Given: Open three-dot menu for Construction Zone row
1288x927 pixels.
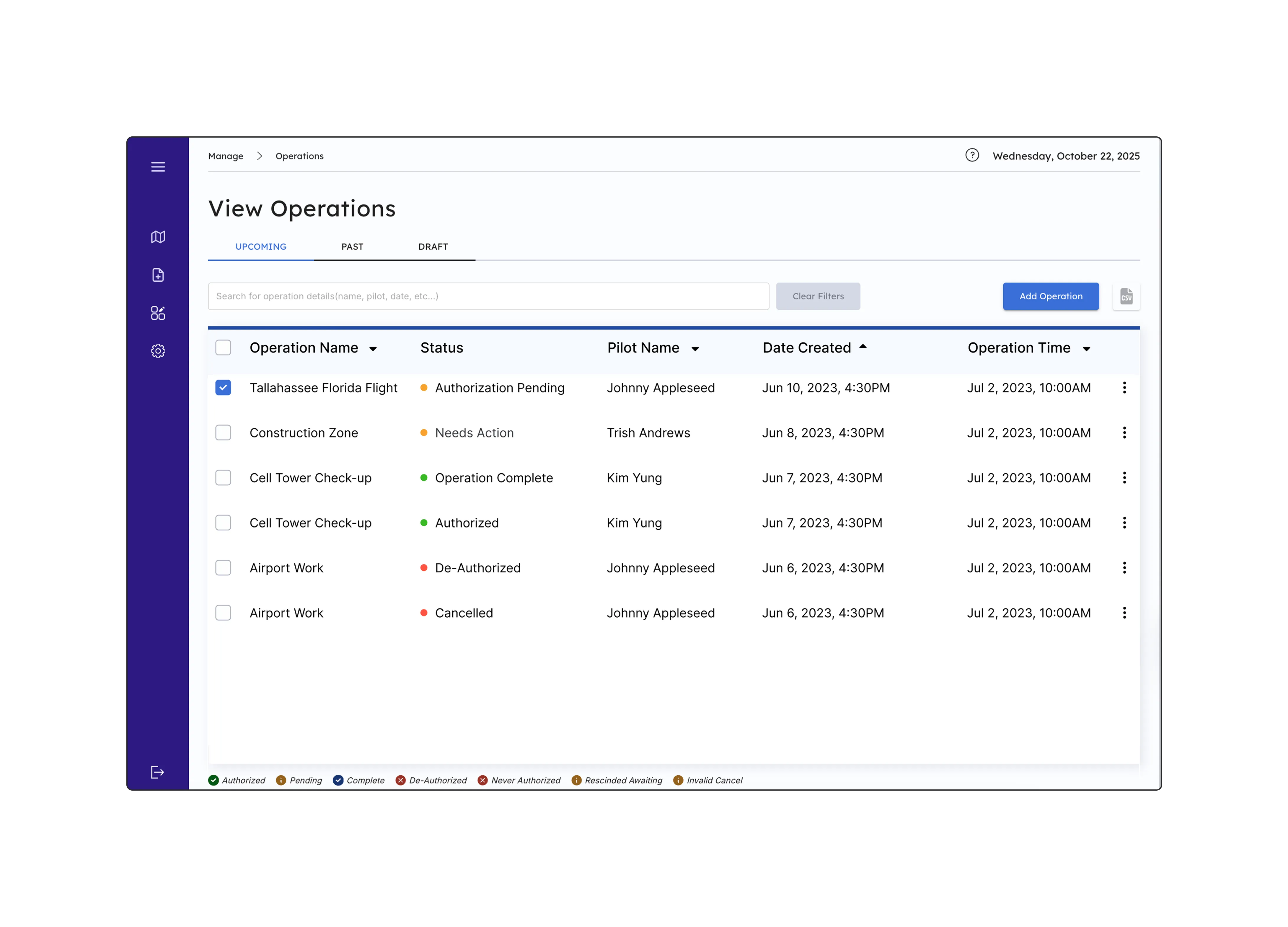Looking at the screenshot, I should [1124, 433].
